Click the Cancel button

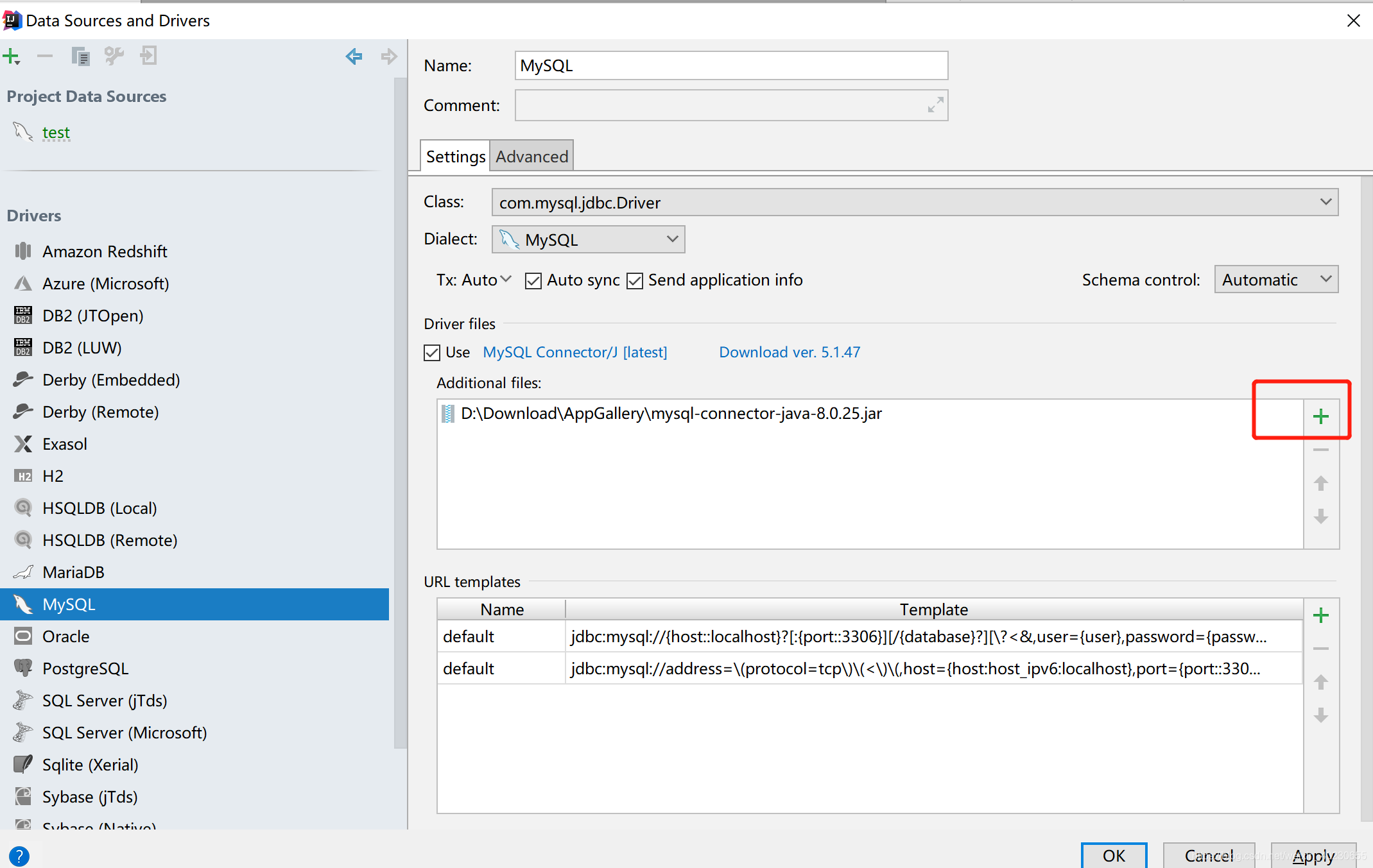point(1209,856)
